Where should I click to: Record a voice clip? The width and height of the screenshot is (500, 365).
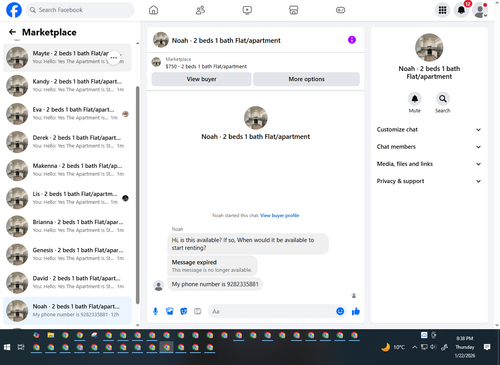click(155, 311)
